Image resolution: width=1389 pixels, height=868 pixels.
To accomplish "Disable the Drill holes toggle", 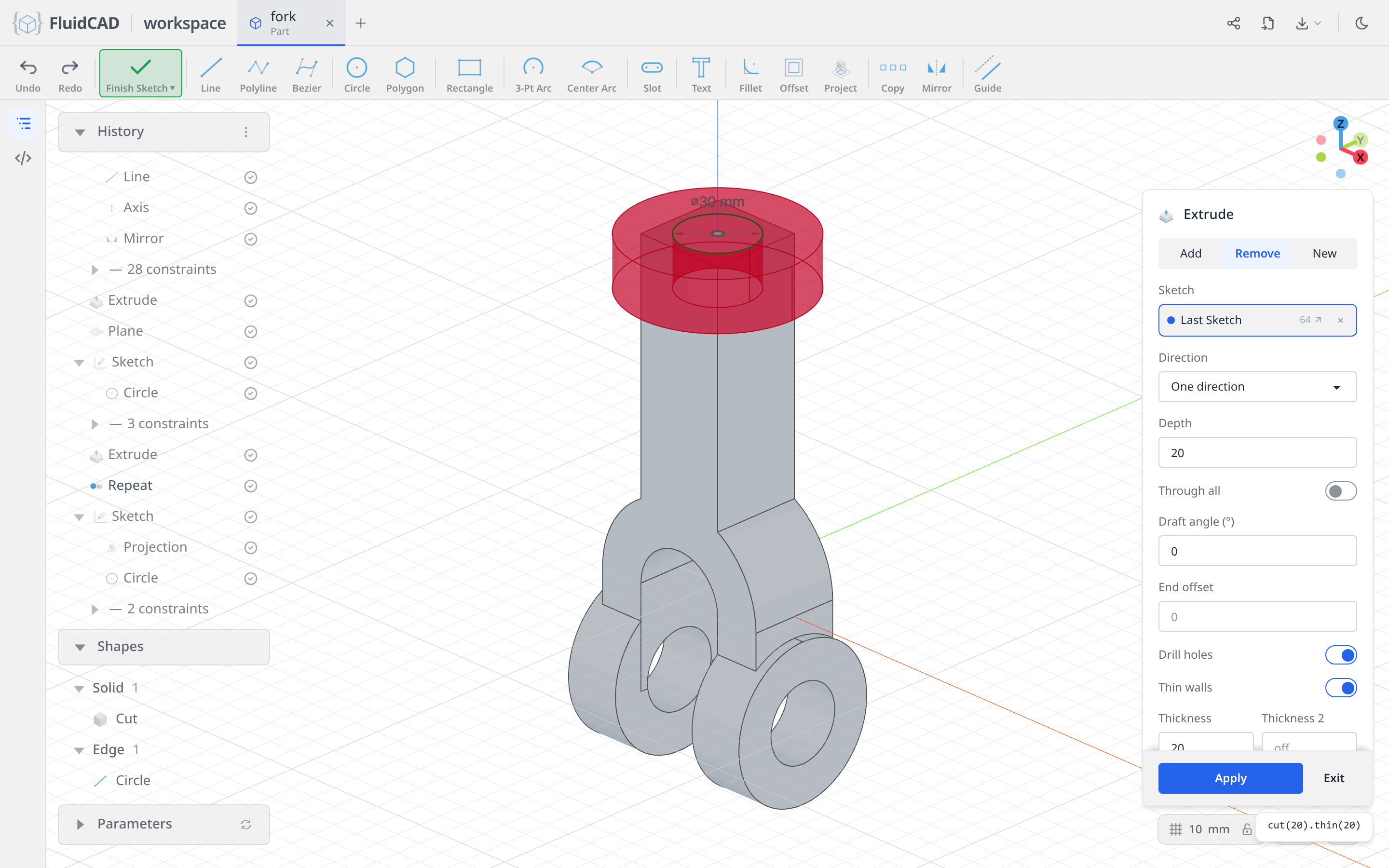I will click(1340, 654).
